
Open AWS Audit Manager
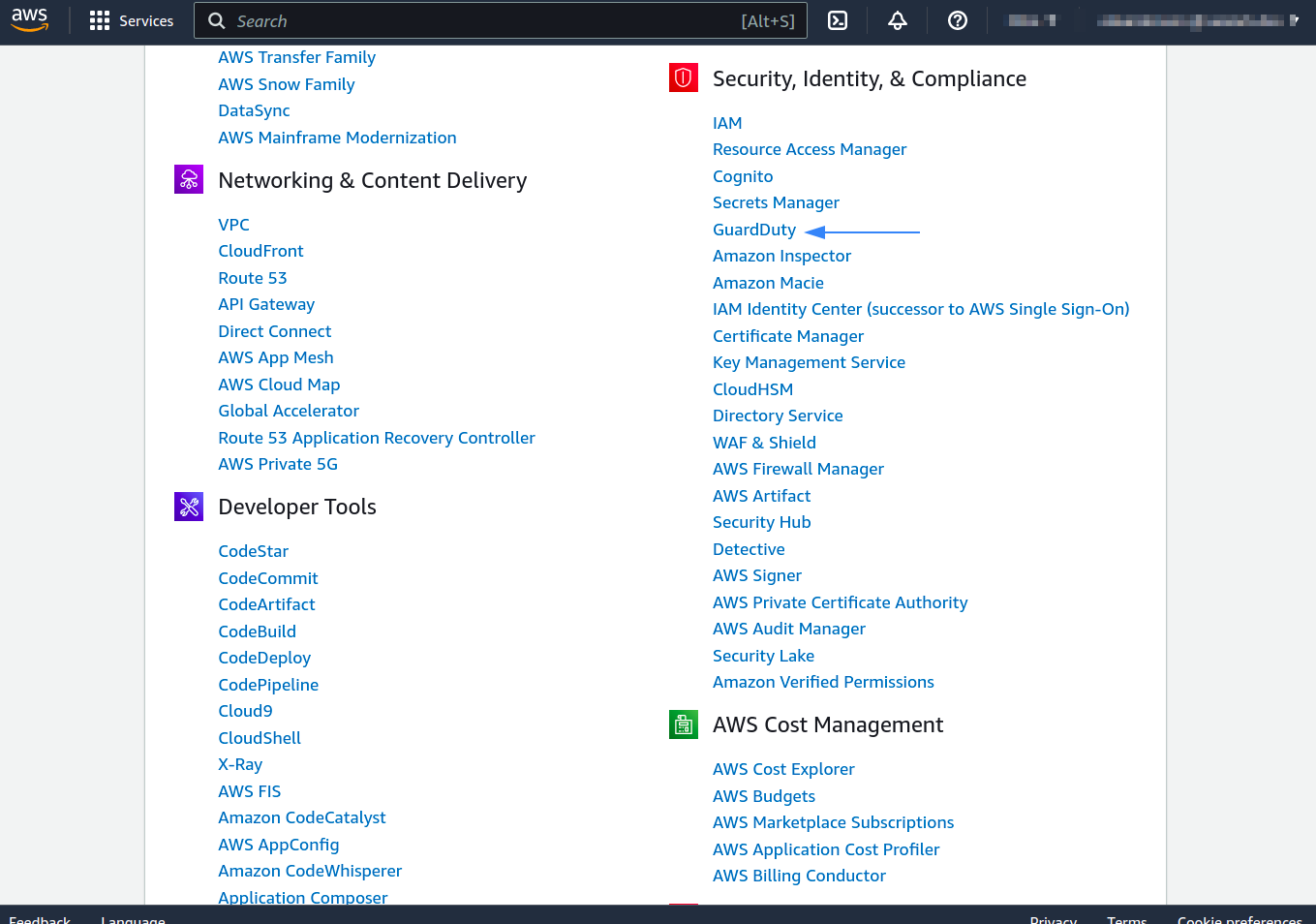pyautogui.click(x=789, y=629)
